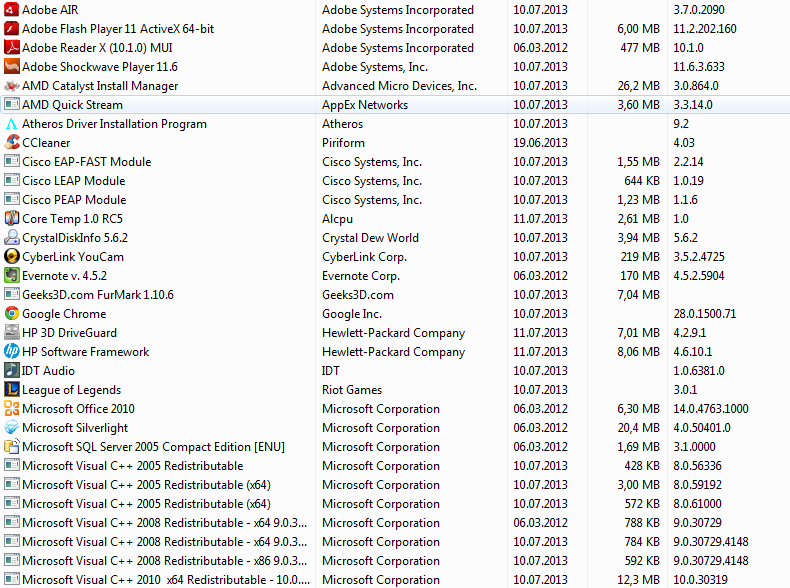Click the Adobe AIR program icon
Viewport: 790px width, 588px height.
point(12,10)
